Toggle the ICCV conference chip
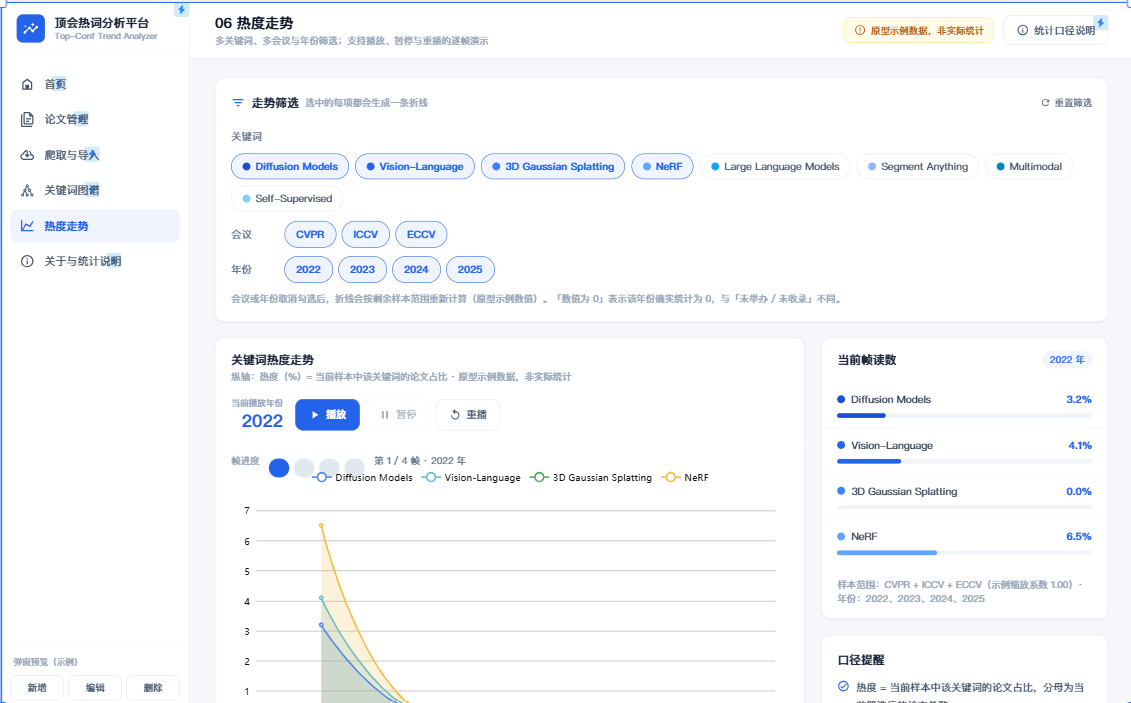This screenshot has width=1131, height=703. pyautogui.click(x=366, y=234)
